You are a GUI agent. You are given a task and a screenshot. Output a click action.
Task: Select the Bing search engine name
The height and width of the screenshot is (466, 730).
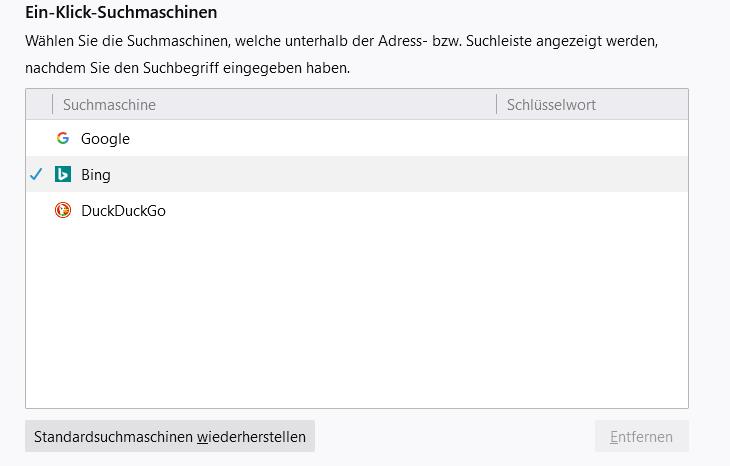tap(96, 174)
